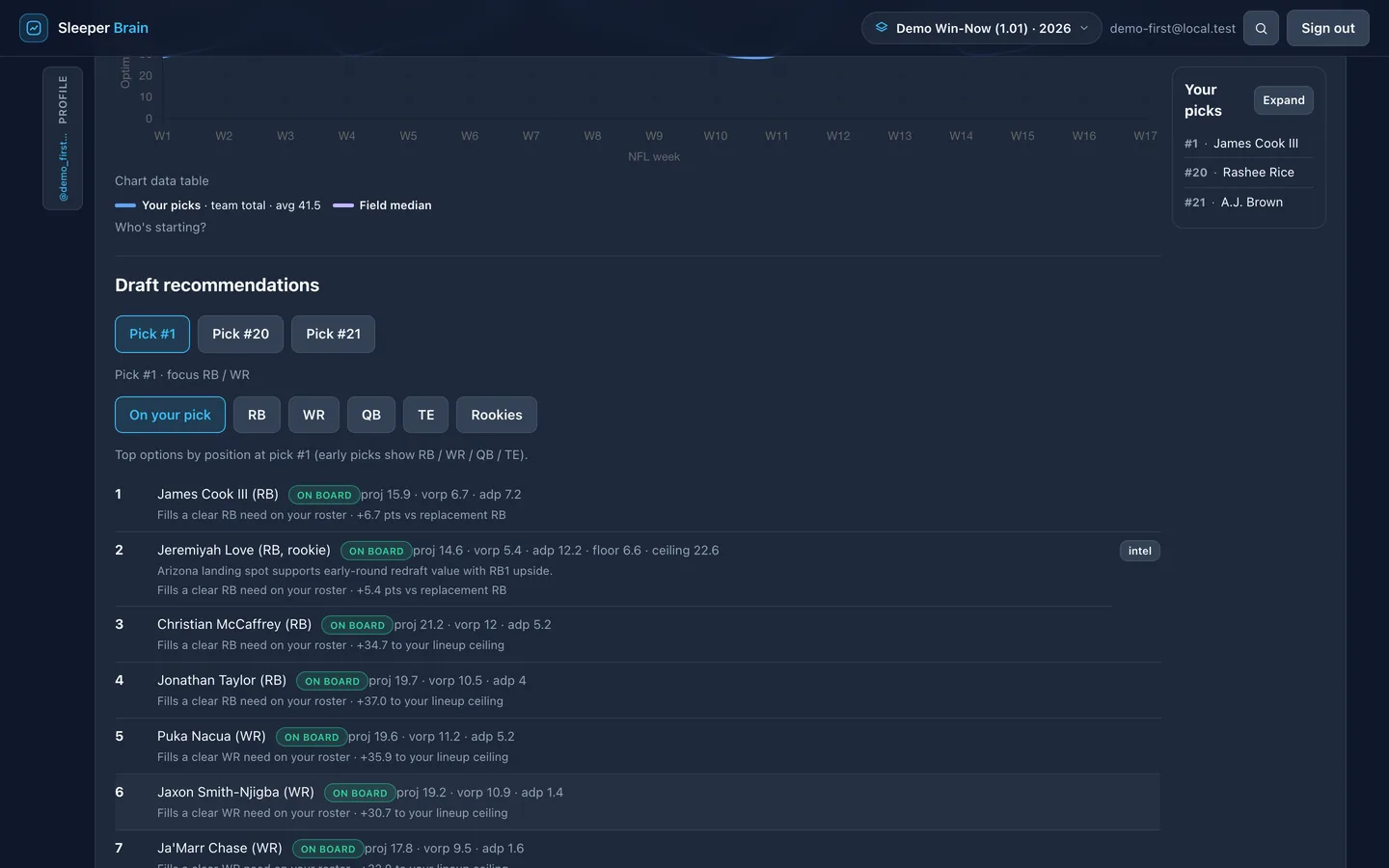Image resolution: width=1389 pixels, height=868 pixels.
Task: Click ON BOARD badge for Puka Nacua
Action: pyautogui.click(x=312, y=738)
